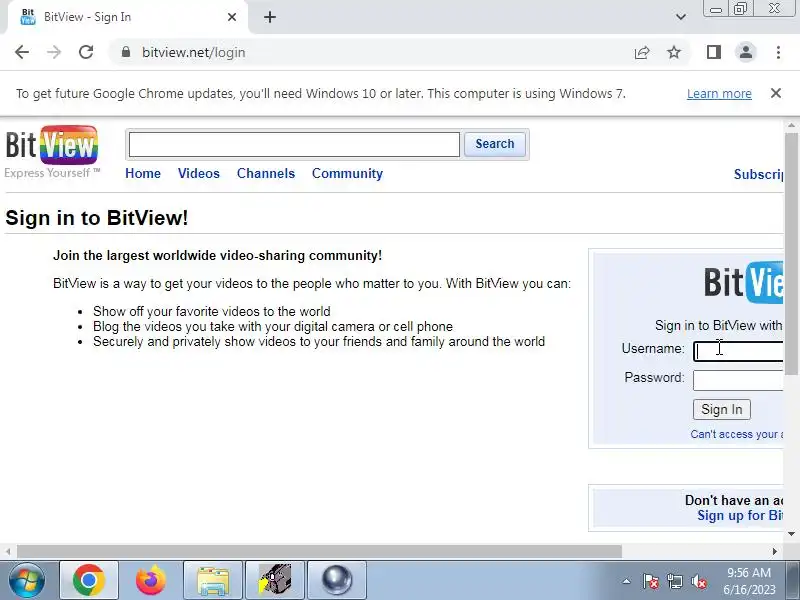
Task: Click the silver sphere taskbar icon
Action: click(337, 580)
